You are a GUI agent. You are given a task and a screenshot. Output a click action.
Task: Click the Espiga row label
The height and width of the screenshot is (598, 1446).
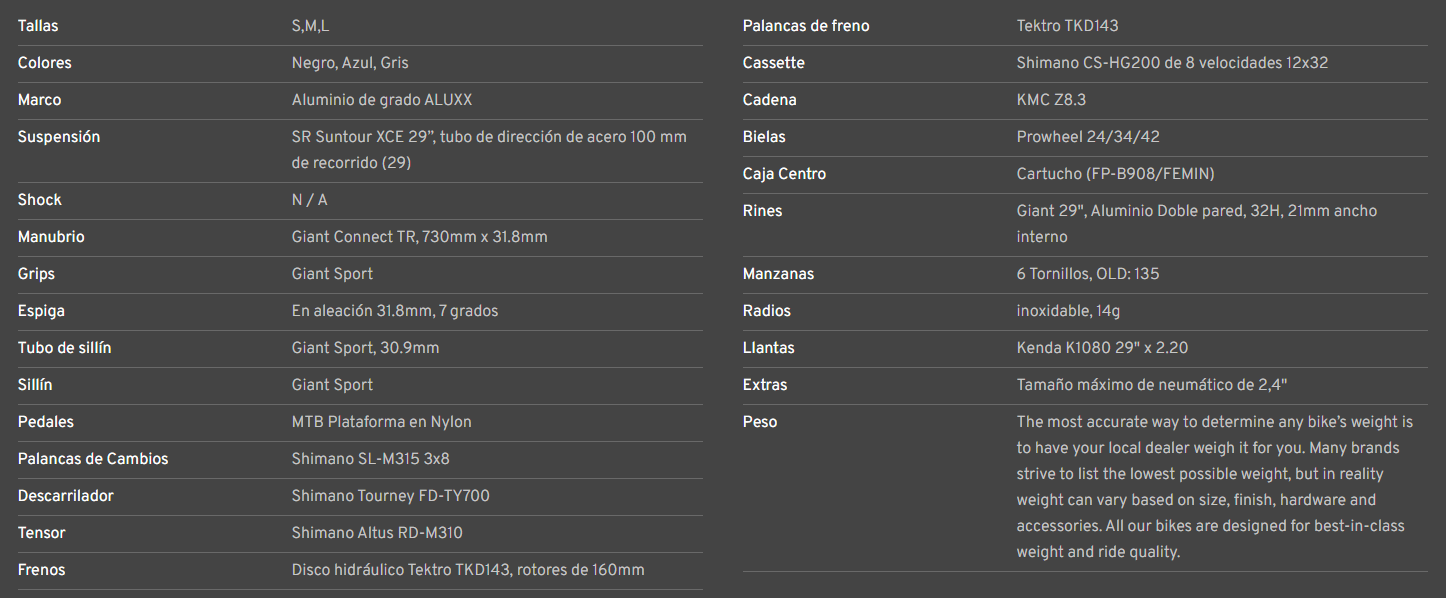41,311
